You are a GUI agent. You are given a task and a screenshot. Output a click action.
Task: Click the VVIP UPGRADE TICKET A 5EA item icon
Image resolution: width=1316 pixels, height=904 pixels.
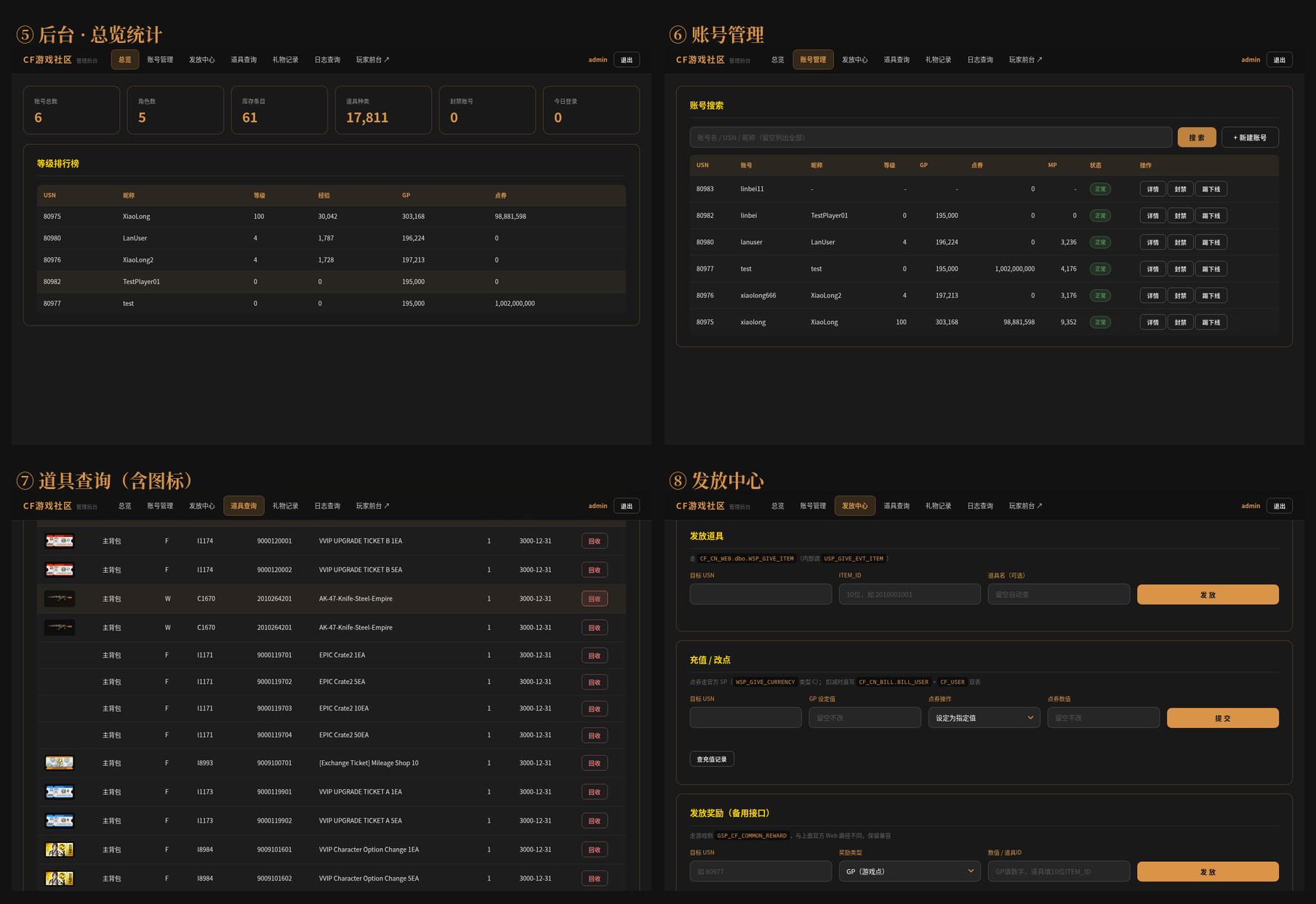[x=60, y=820]
